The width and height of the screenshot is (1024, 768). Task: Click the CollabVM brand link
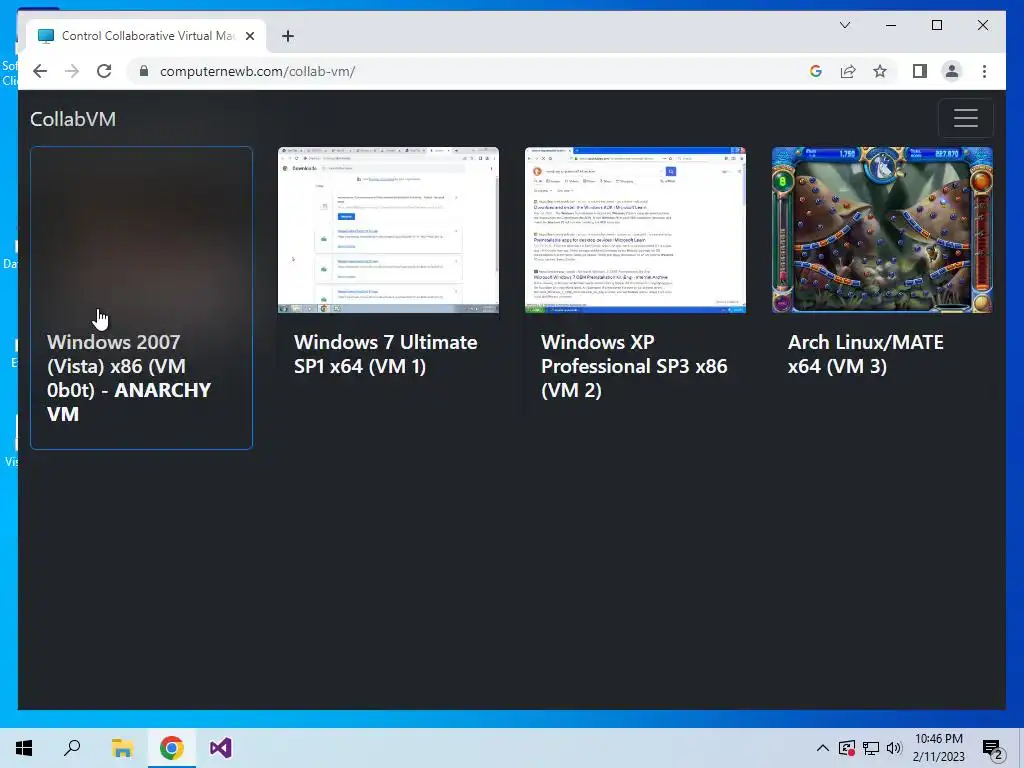pos(73,119)
